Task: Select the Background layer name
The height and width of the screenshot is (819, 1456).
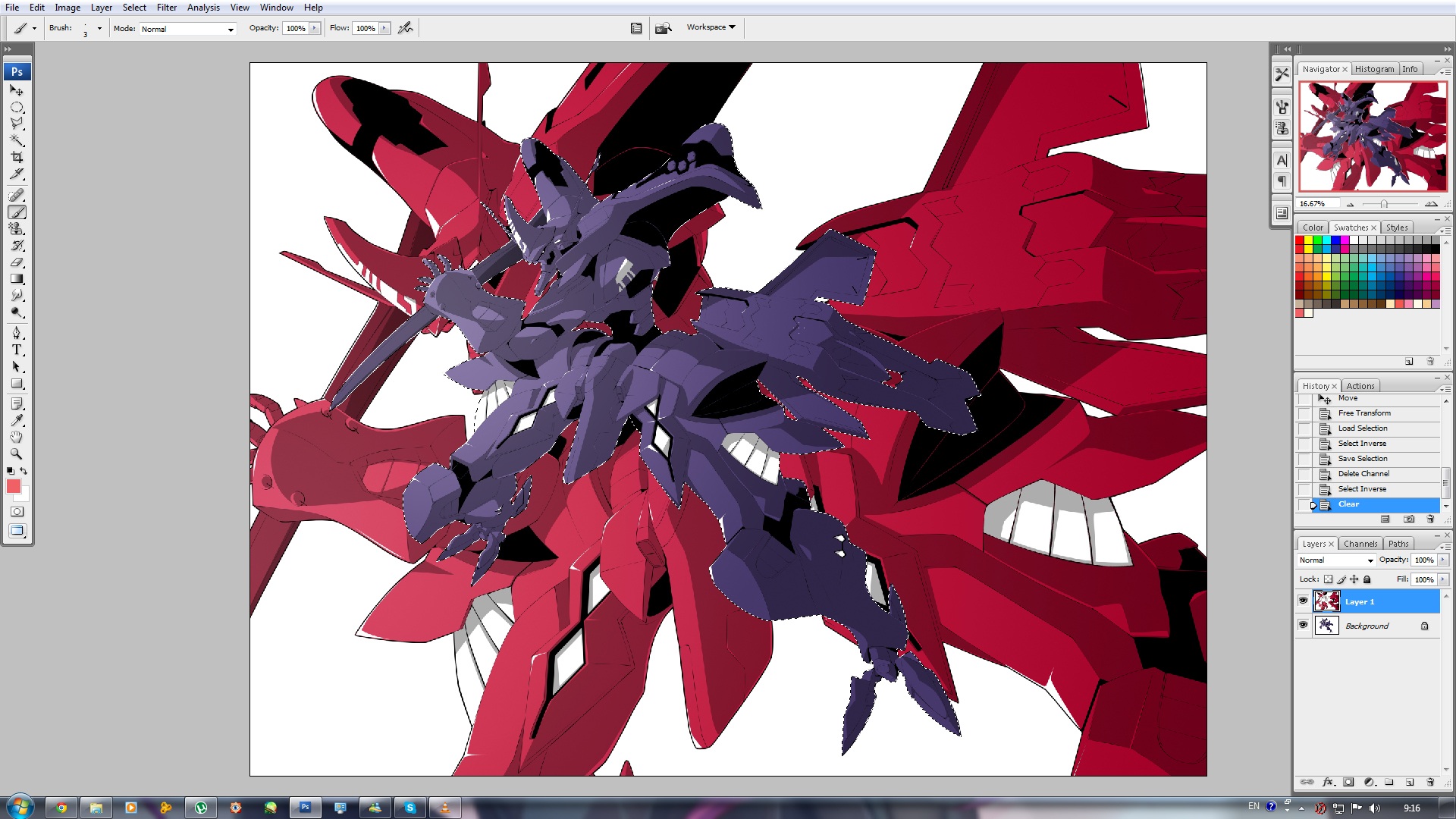Action: (1367, 626)
